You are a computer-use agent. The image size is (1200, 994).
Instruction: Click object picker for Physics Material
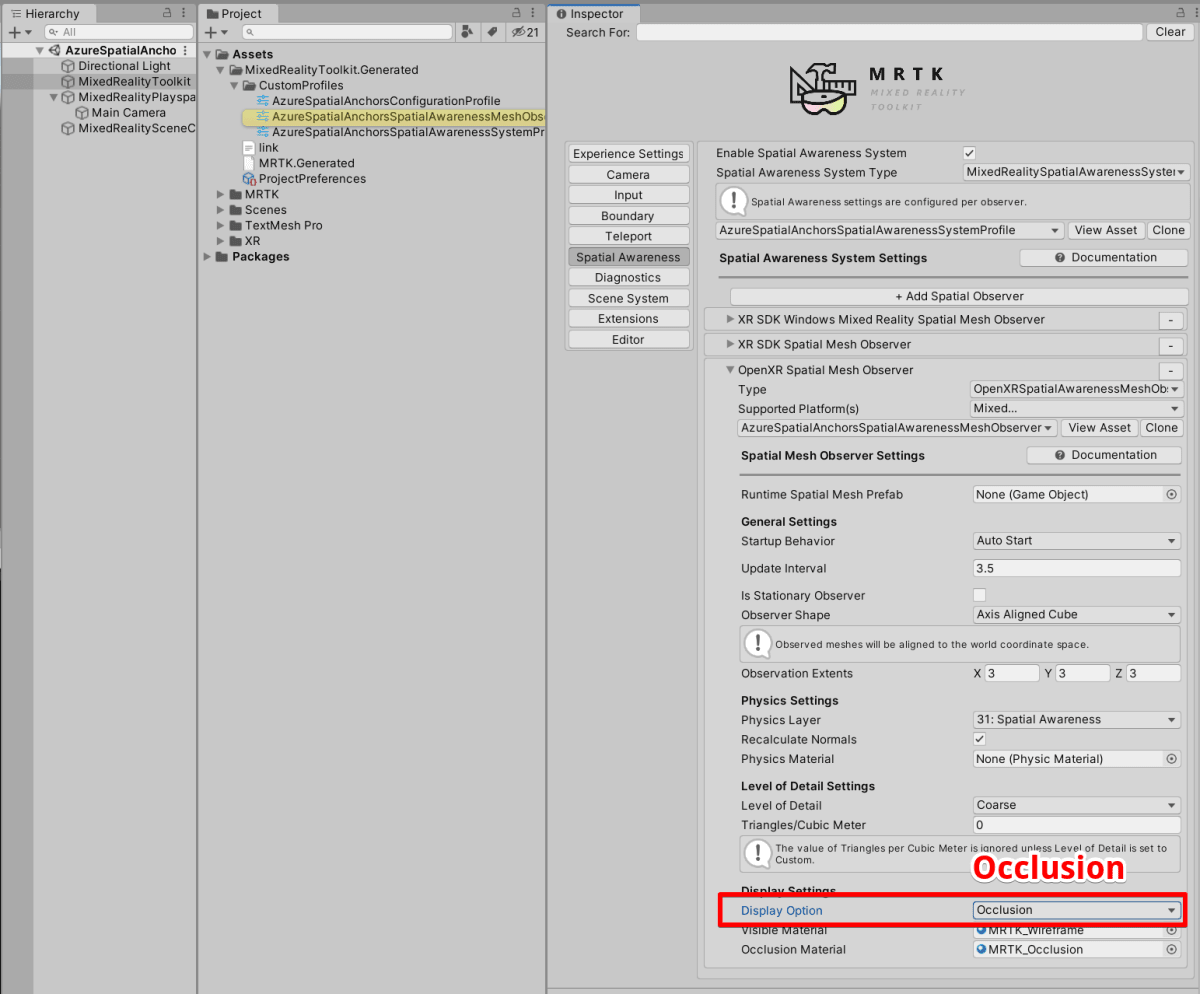click(1172, 759)
